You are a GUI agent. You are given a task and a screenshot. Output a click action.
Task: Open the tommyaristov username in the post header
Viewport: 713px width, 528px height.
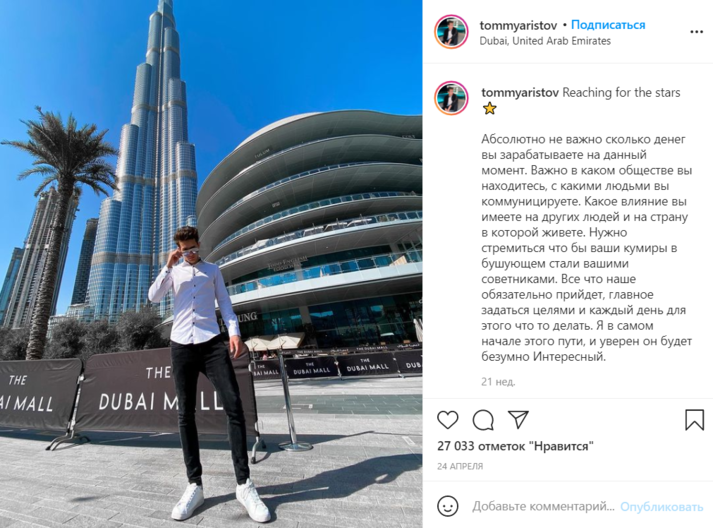[517, 25]
